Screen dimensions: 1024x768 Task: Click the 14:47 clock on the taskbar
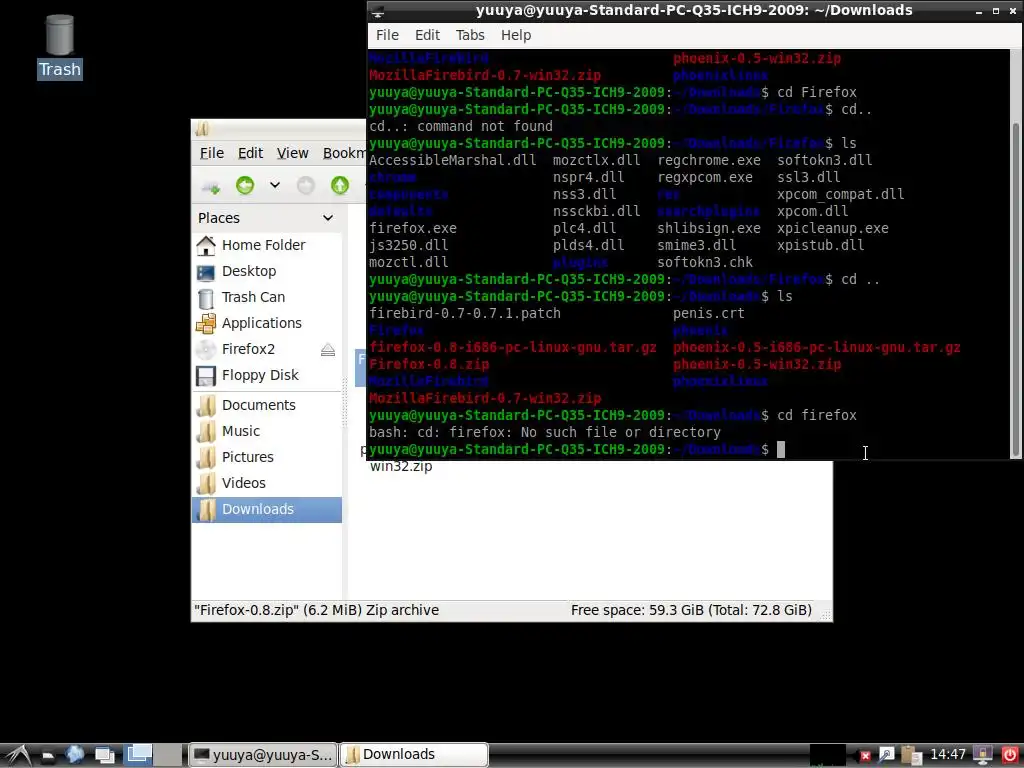pyautogui.click(x=948, y=754)
